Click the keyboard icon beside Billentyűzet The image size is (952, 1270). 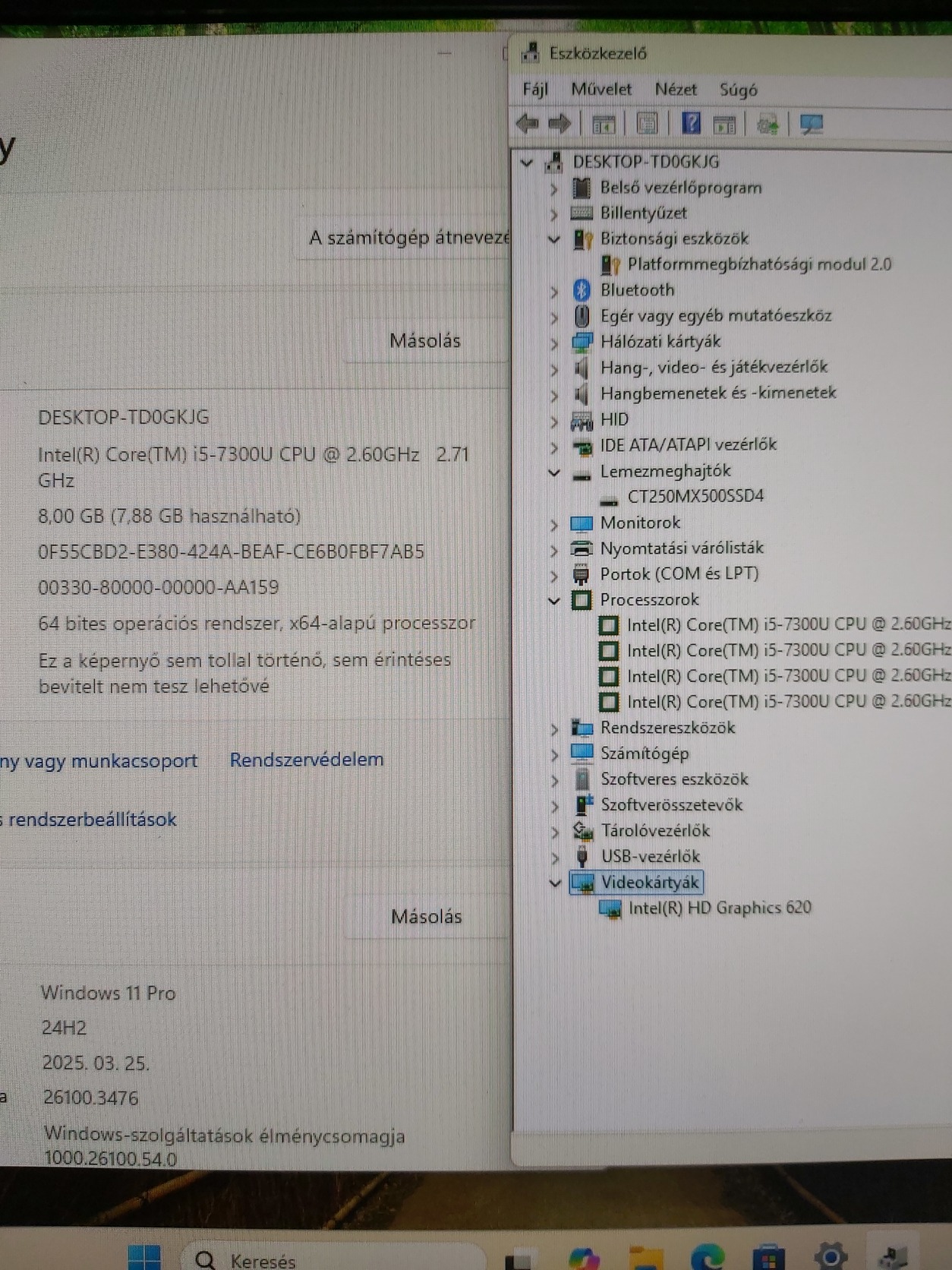[582, 213]
